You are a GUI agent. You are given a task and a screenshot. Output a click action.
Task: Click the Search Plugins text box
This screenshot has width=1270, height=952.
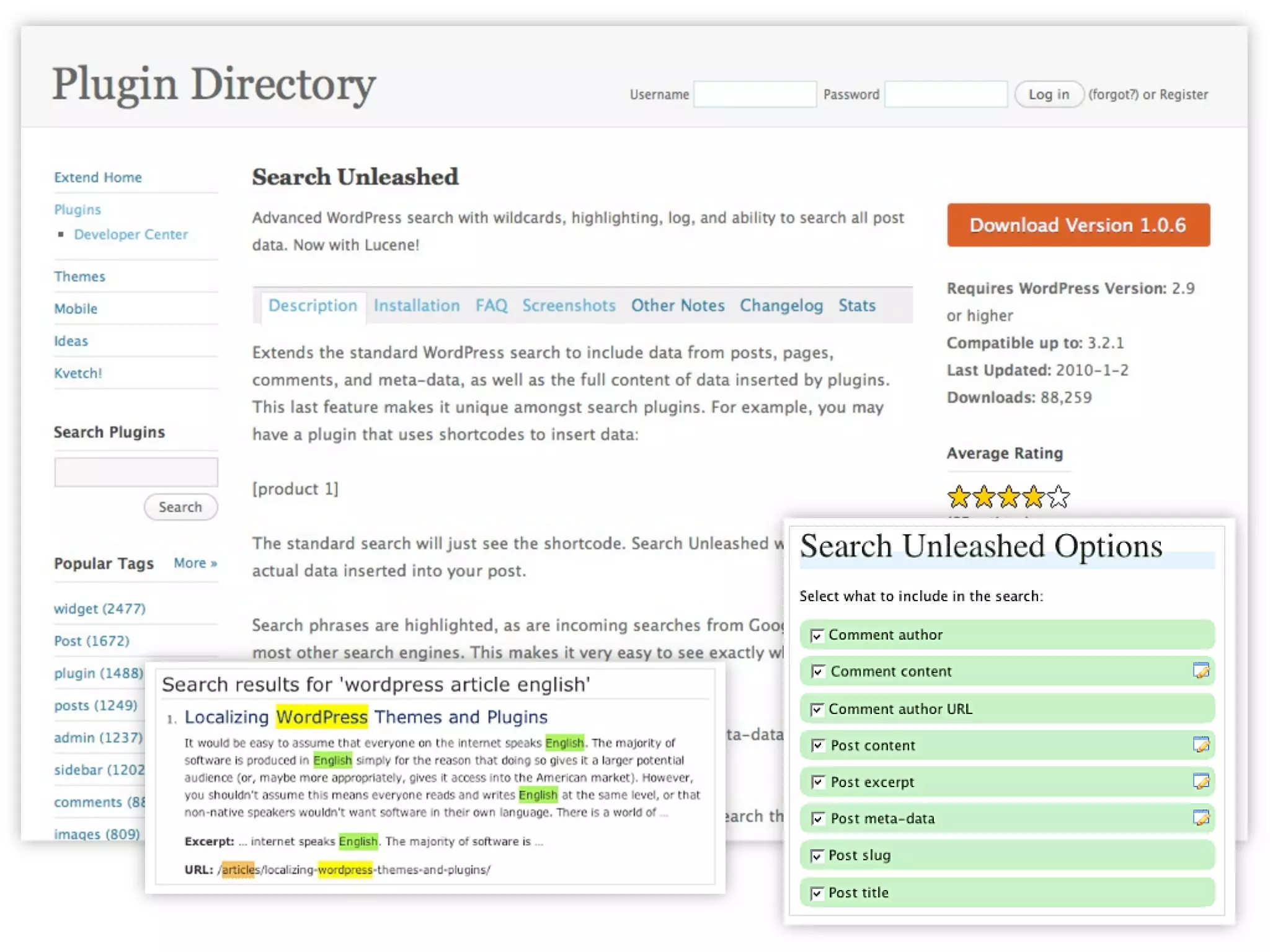136,472
